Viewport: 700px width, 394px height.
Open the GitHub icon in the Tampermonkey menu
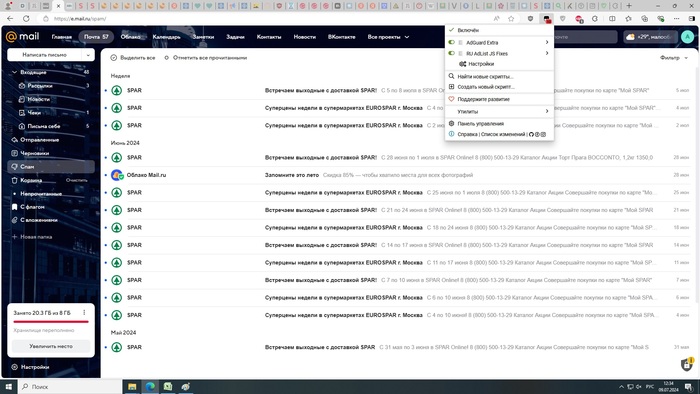click(531, 134)
